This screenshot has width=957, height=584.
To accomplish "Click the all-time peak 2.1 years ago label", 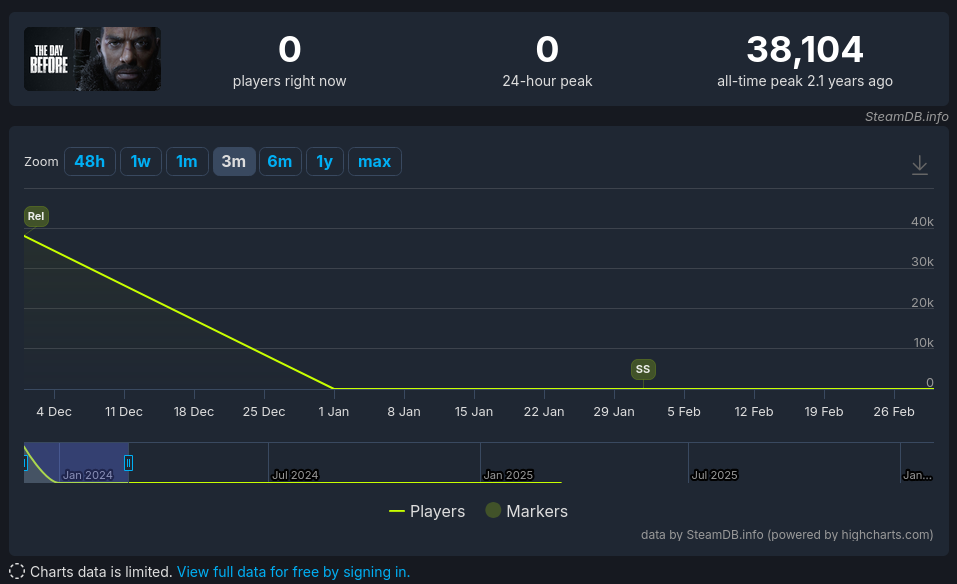I will pos(804,81).
